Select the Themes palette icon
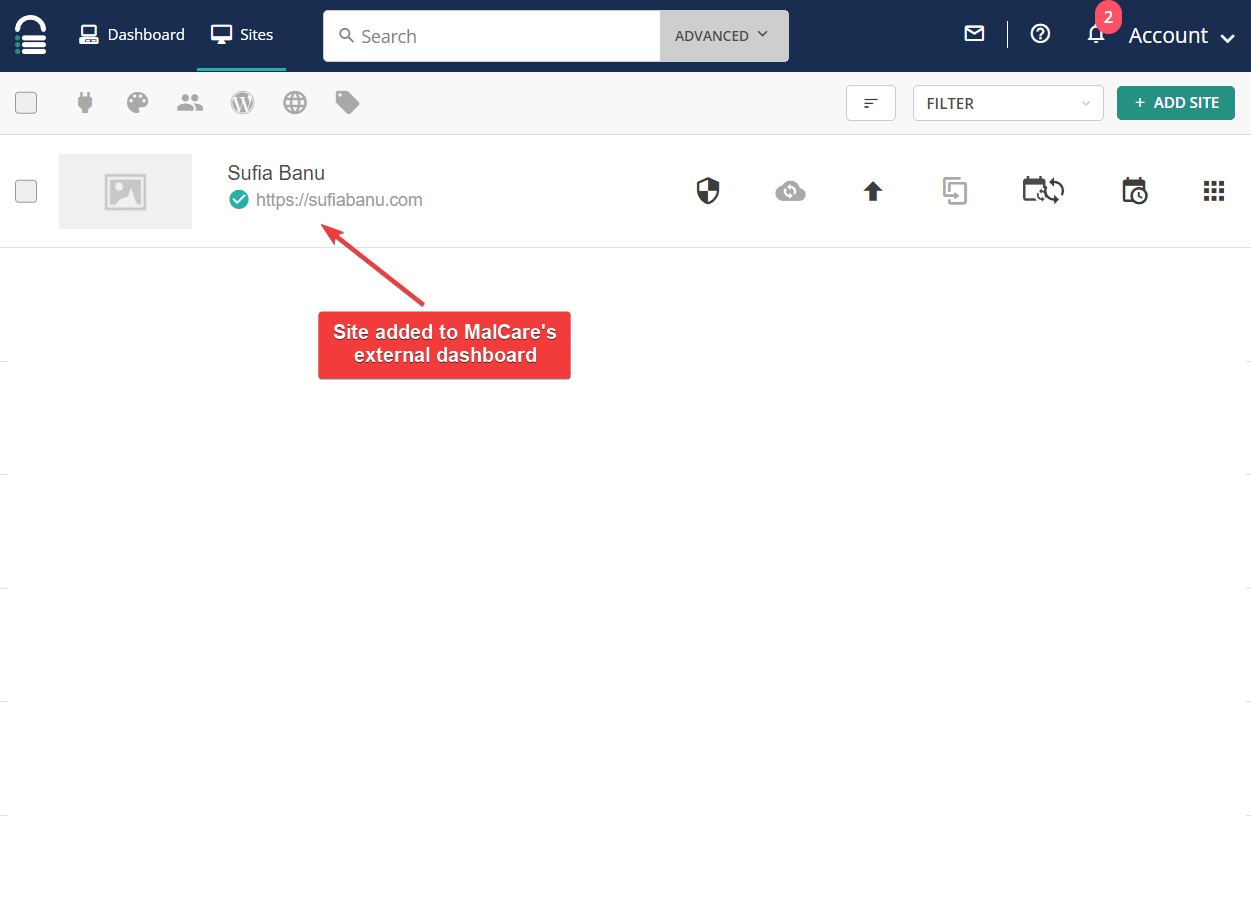1251x905 pixels. [x=137, y=102]
